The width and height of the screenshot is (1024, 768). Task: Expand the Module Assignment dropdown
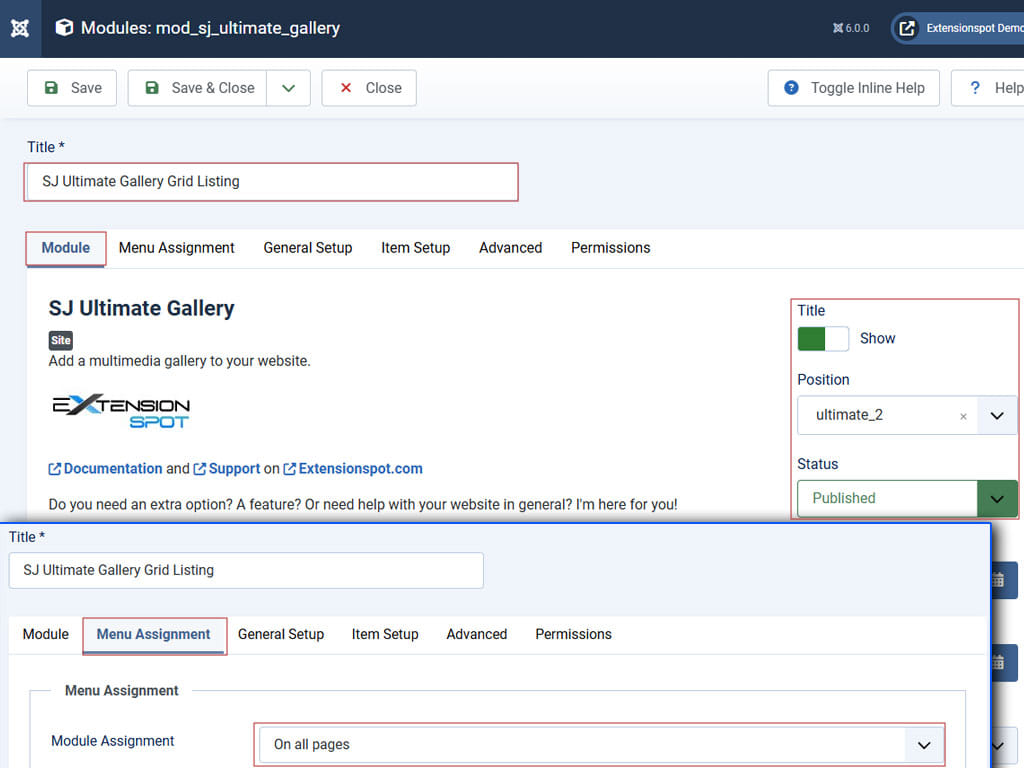pos(923,745)
